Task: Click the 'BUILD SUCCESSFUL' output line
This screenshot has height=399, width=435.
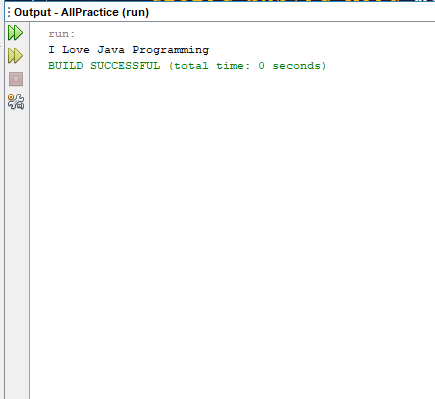Action: pyautogui.click(x=187, y=66)
